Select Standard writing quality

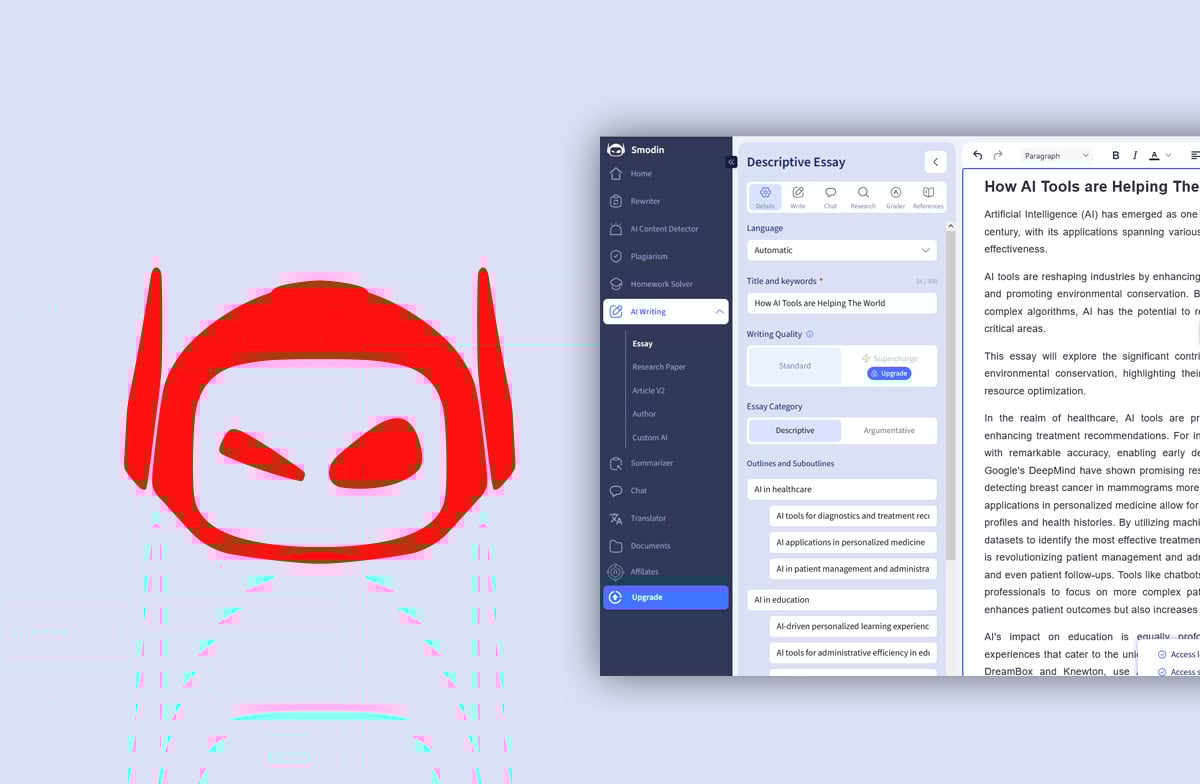pyautogui.click(x=795, y=366)
